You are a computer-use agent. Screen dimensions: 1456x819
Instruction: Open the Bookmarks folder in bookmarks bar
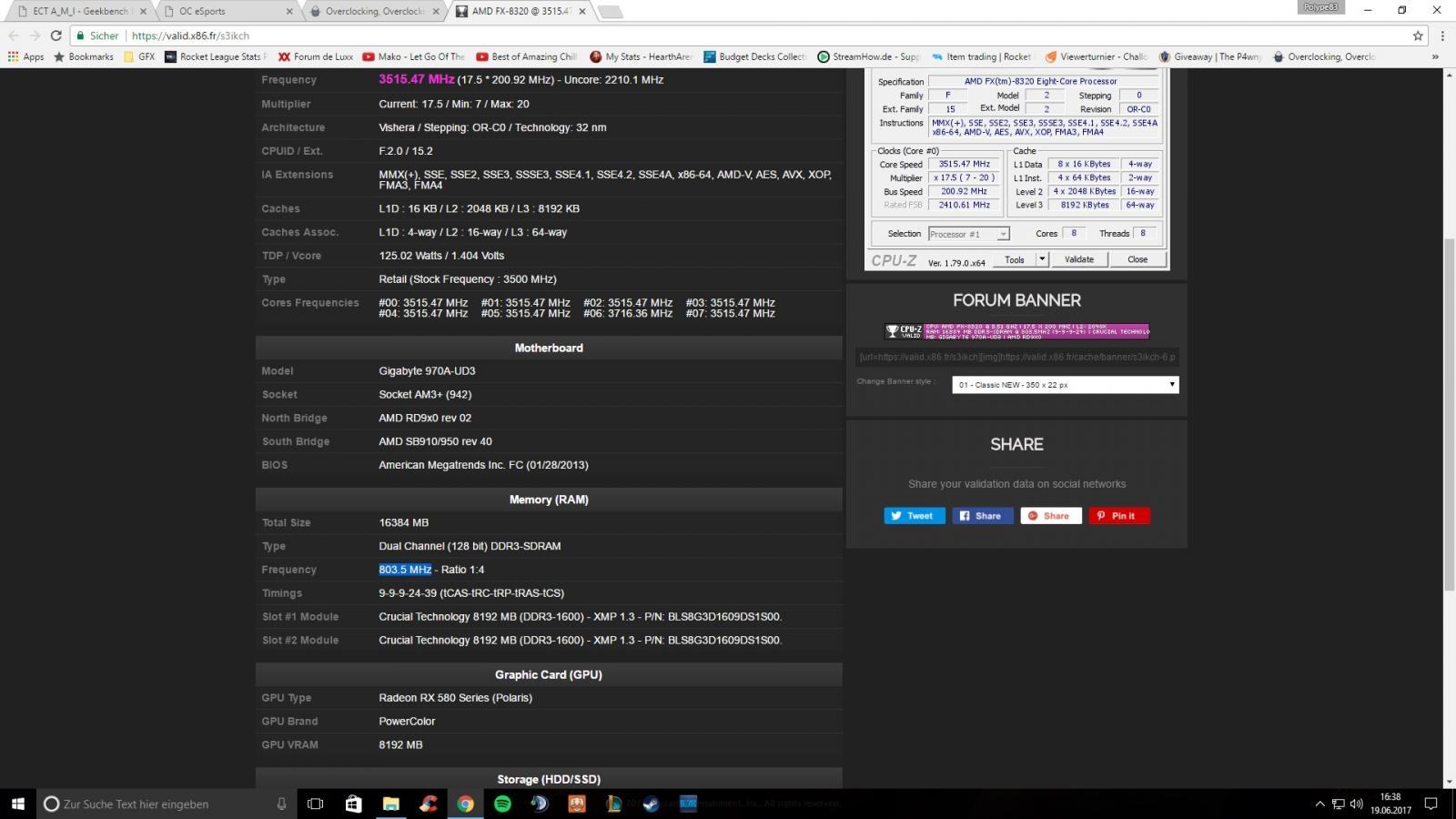[84, 56]
